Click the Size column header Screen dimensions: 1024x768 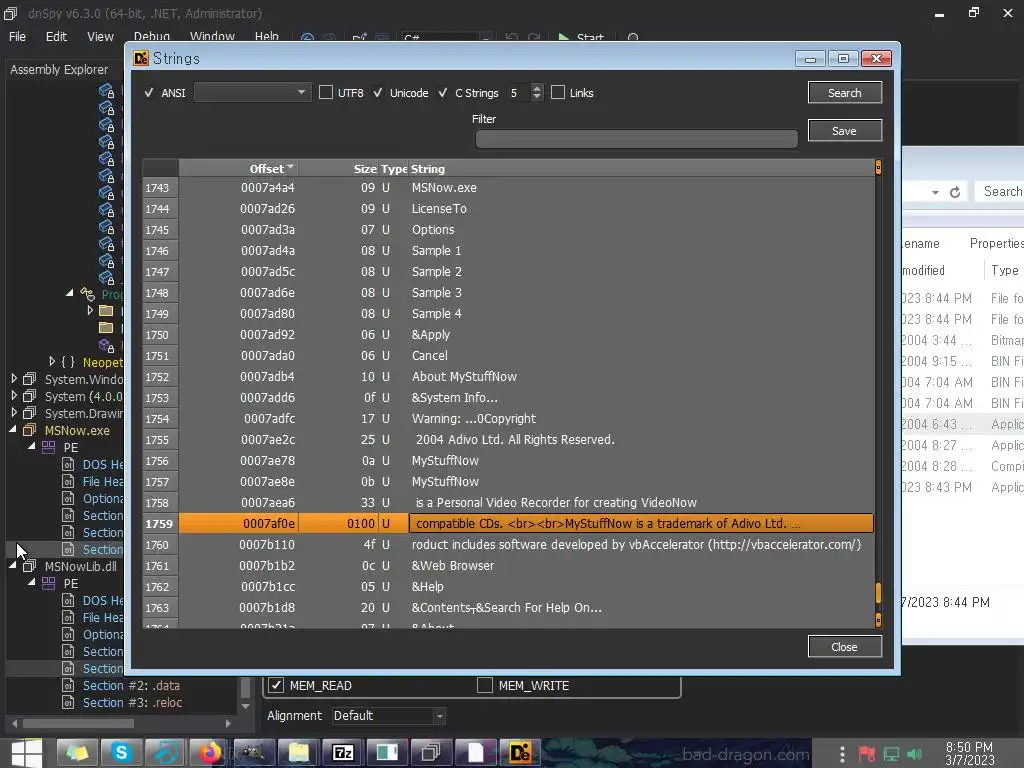[338, 168]
